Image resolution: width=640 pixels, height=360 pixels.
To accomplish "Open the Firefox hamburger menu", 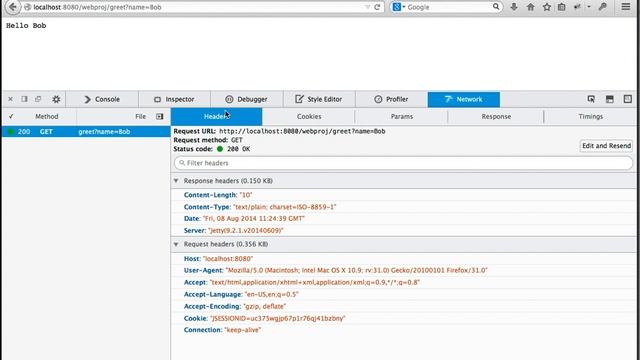I will coord(626,7).
